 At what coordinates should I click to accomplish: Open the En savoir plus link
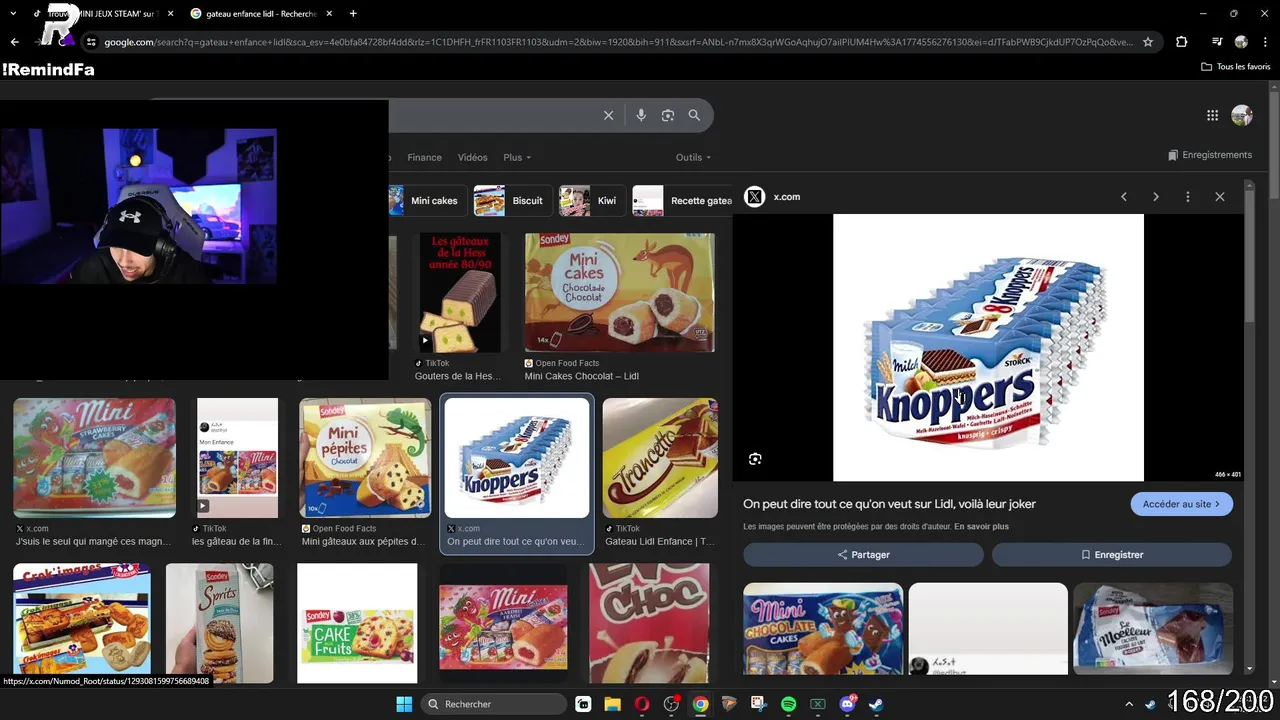[x=981, y=526]
